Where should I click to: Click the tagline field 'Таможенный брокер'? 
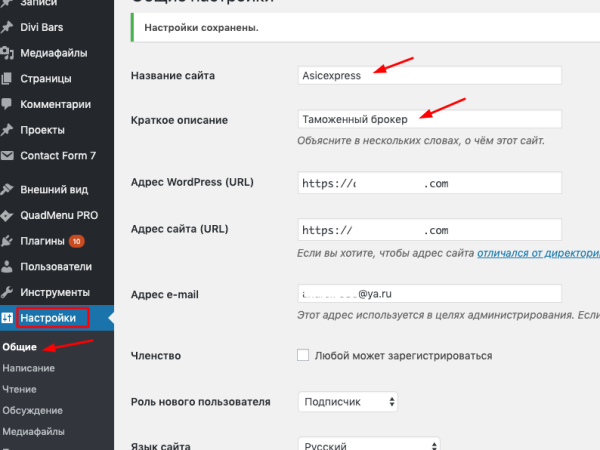[x=430, y=120]
